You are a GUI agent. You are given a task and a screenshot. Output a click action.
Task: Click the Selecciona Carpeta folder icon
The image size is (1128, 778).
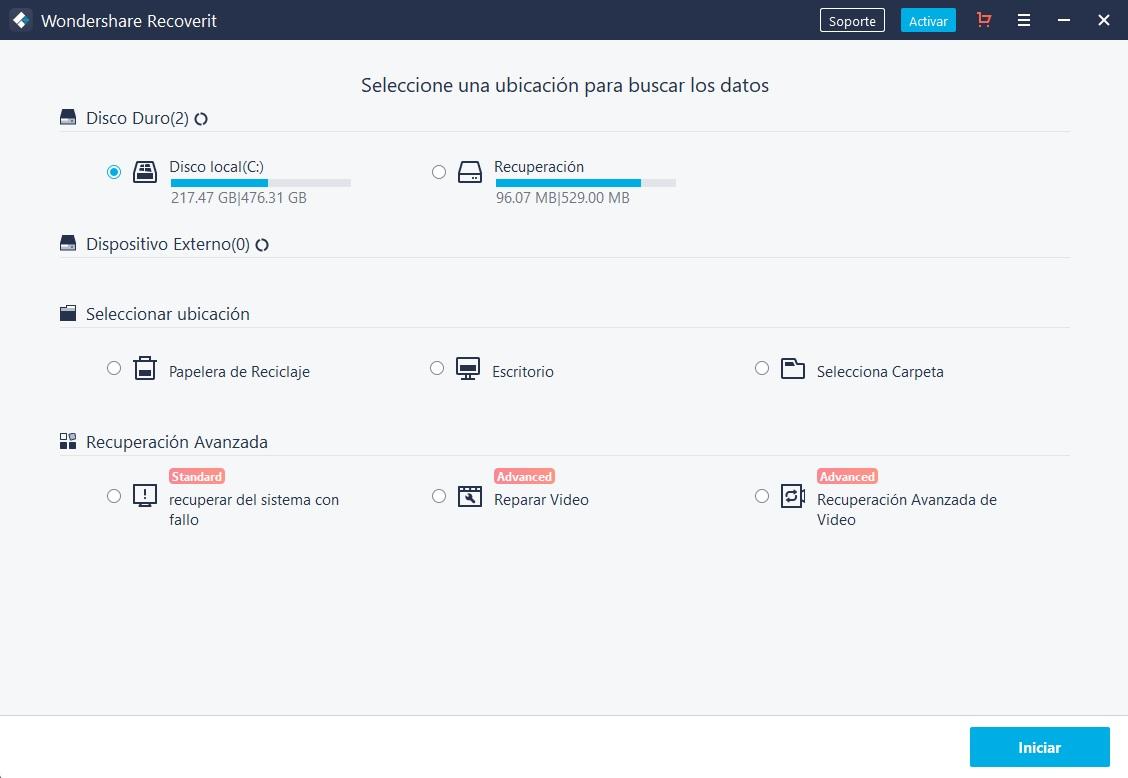[x=793, y=369]
